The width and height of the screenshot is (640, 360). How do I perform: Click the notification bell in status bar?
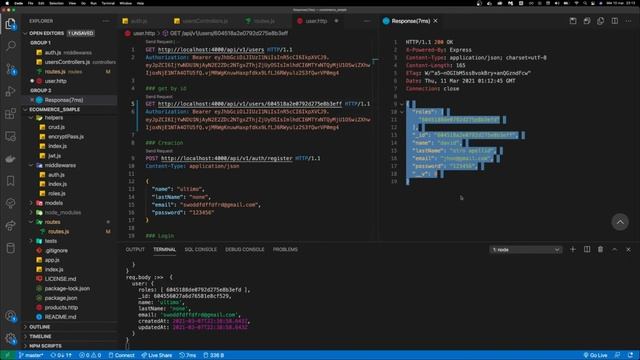(631, 355)
